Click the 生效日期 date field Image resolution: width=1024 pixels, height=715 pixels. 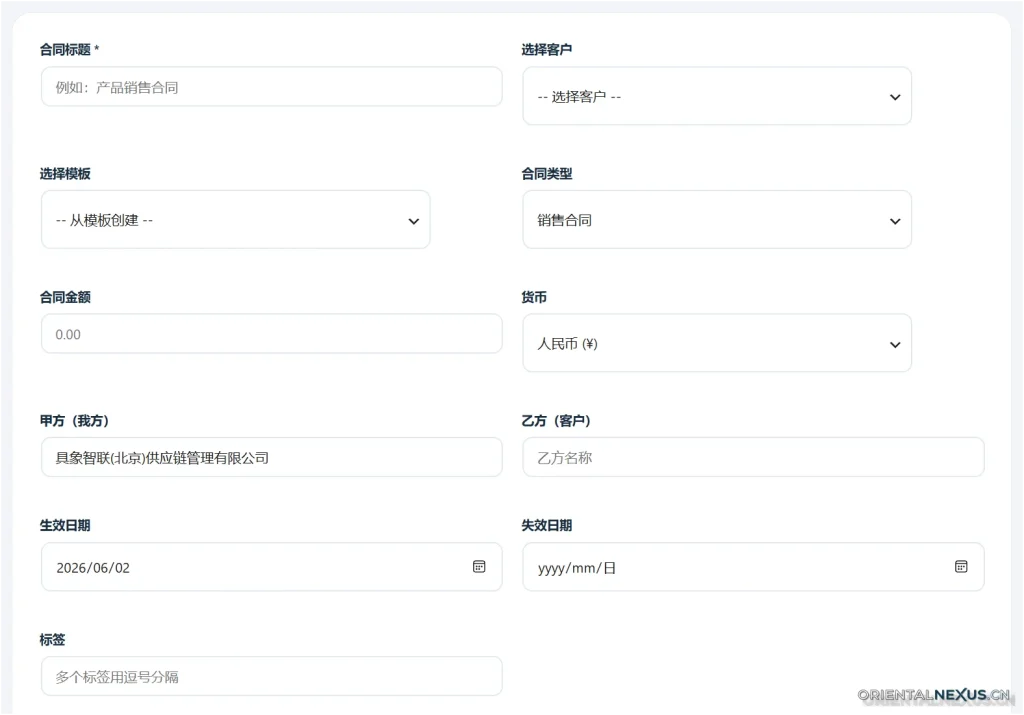[272, 567]
